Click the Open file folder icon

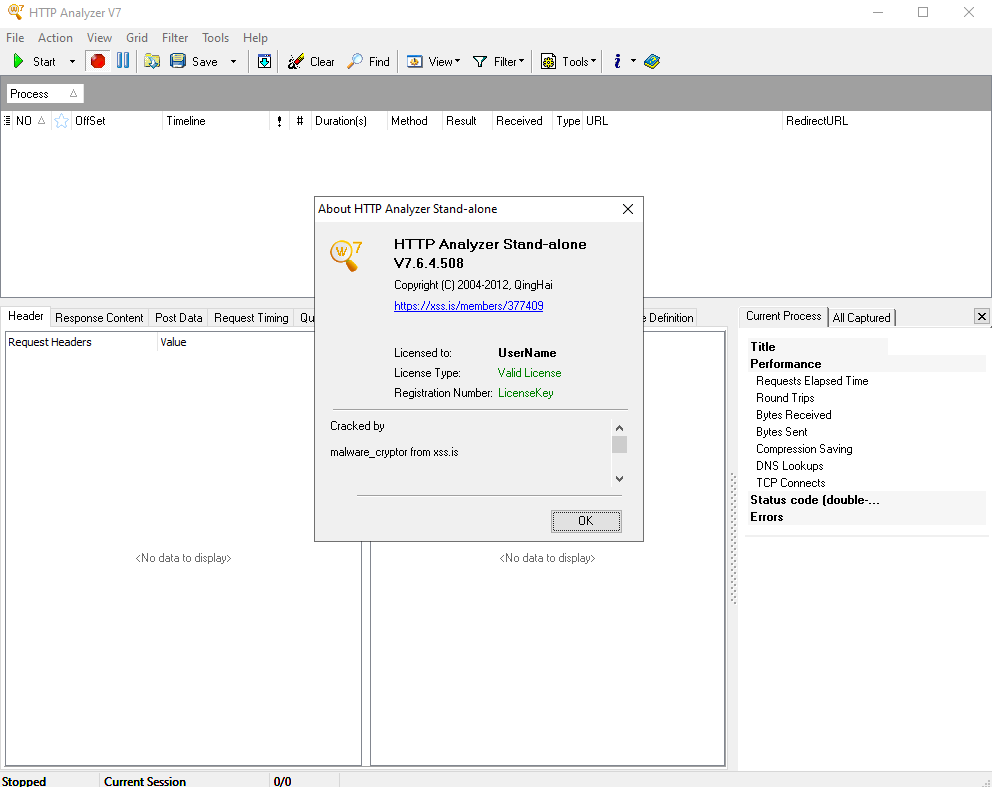point(152,61)
